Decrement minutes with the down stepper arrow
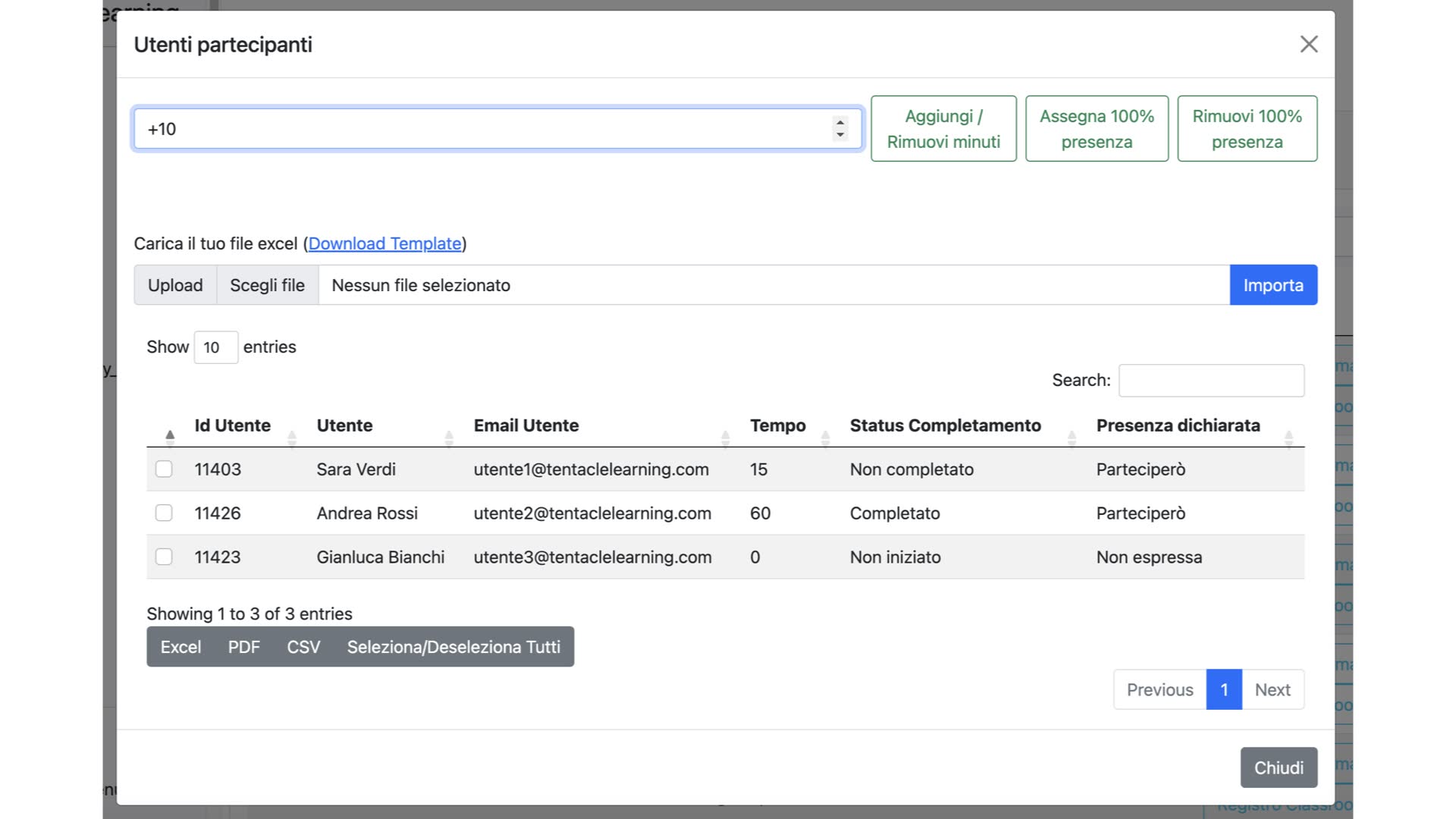The height and width of the screenshot is (819, 1456). (839, 135)
